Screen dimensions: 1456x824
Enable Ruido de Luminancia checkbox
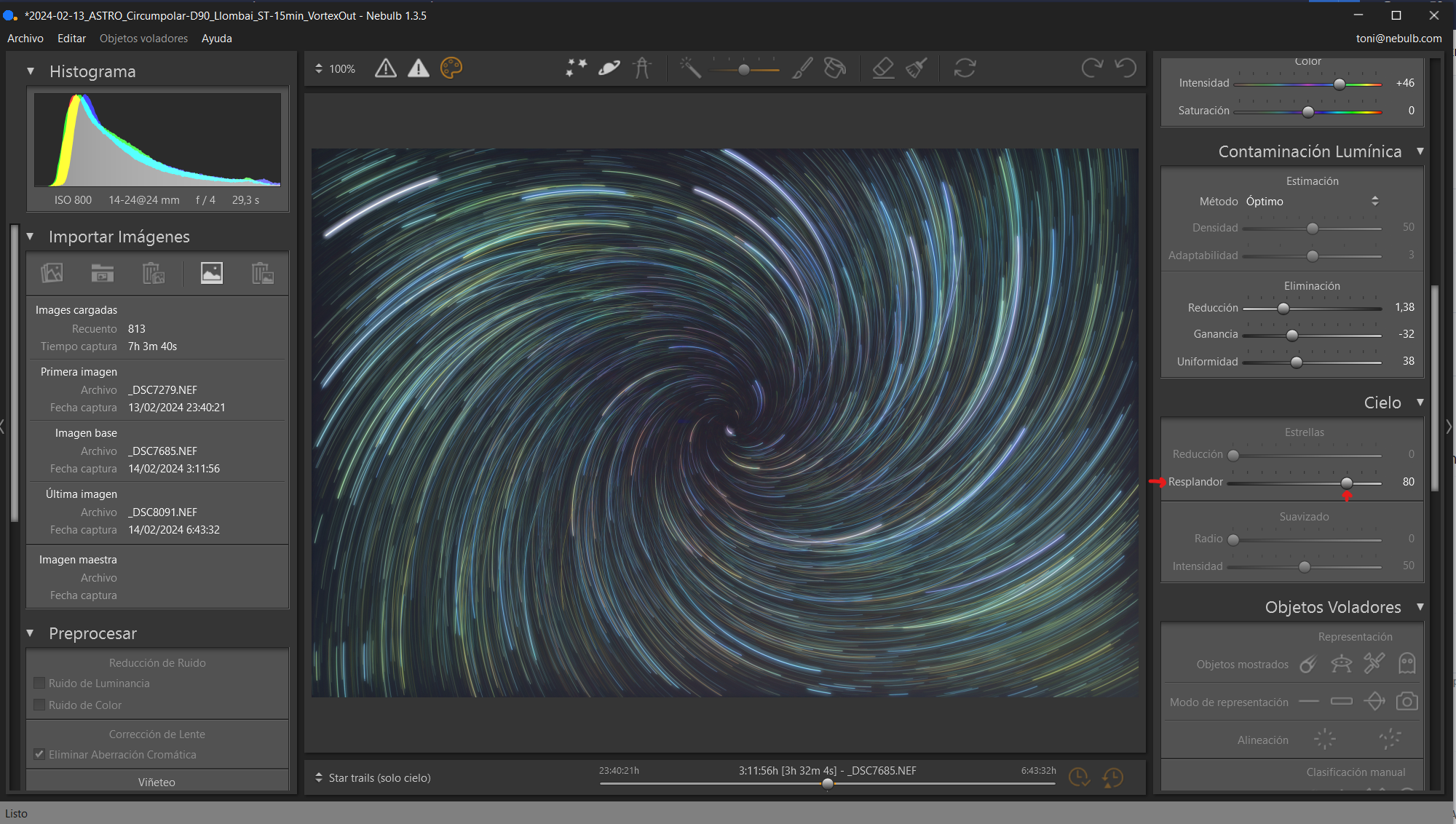(x=40, y=683)
